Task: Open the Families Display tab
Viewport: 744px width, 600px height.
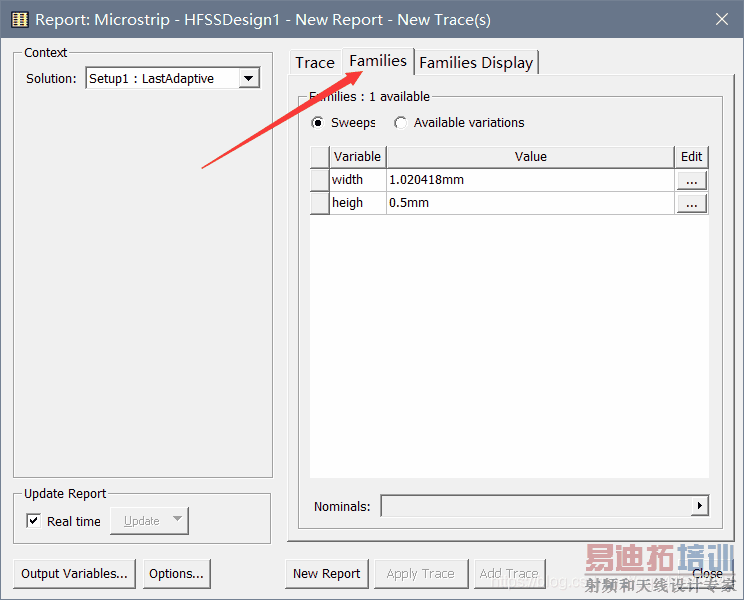Action: pyautogui.click(x=476, y=63)
